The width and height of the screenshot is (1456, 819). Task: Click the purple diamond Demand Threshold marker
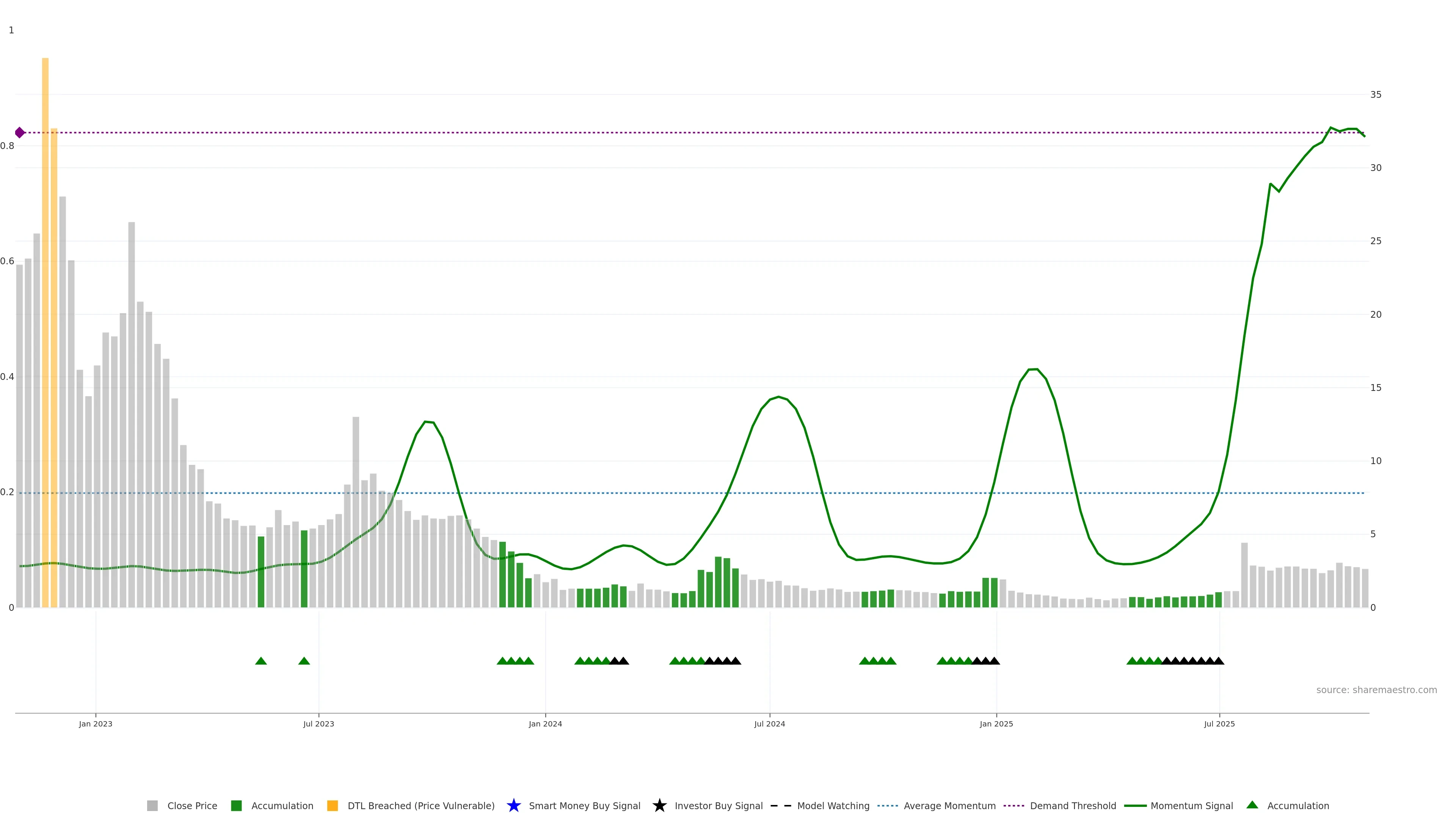pyautogui.click(x=20, y=133)
